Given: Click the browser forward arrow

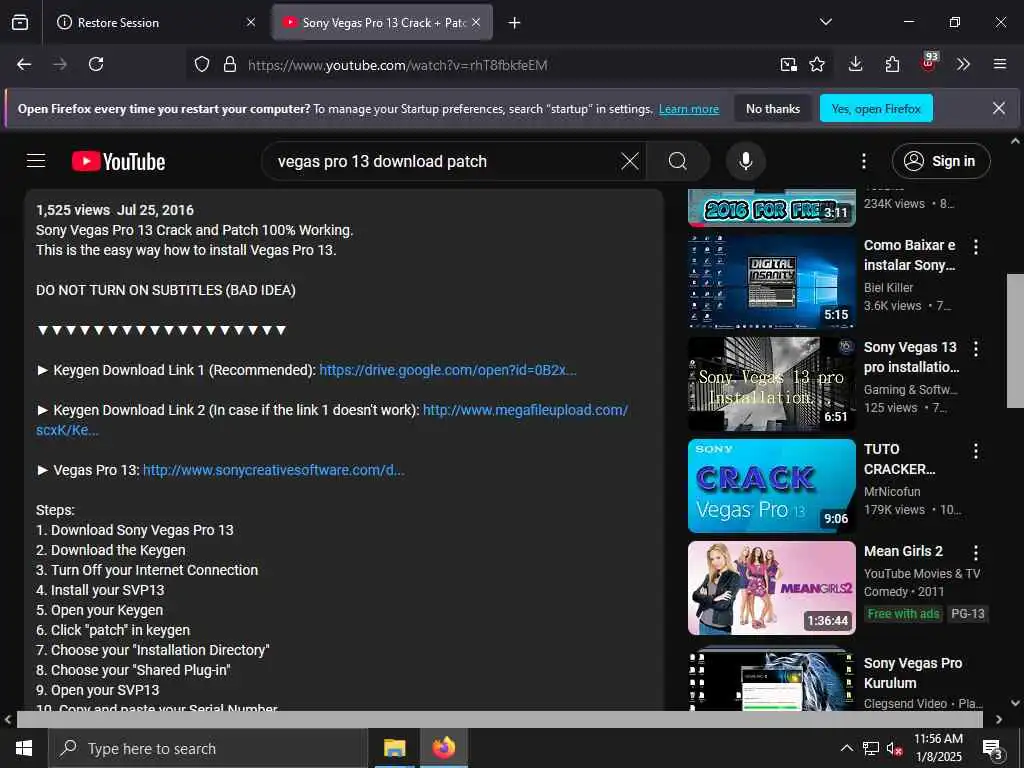Looking at the screenshot, I should tap(60, 64).
